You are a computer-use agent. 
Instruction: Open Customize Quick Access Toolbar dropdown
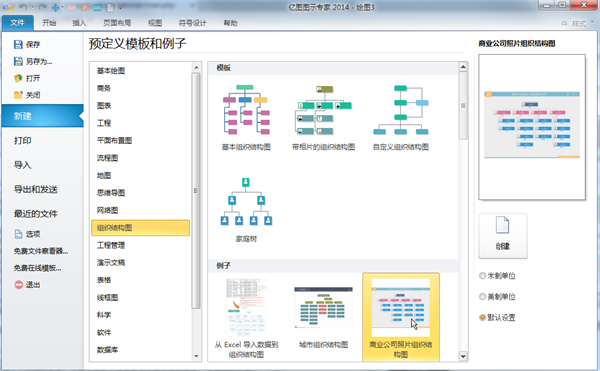click(120, 7)
